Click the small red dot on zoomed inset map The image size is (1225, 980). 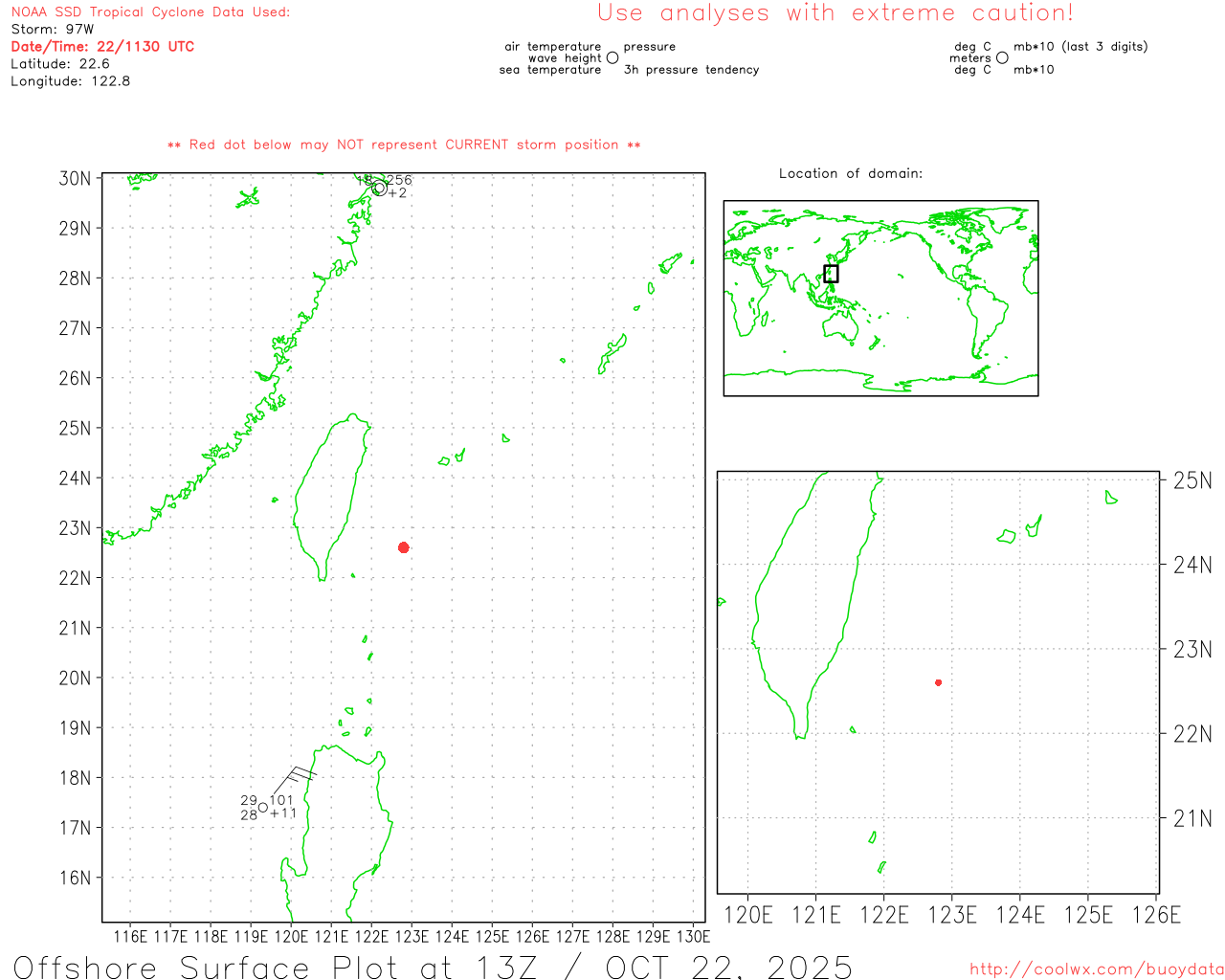tap(938, 682)
